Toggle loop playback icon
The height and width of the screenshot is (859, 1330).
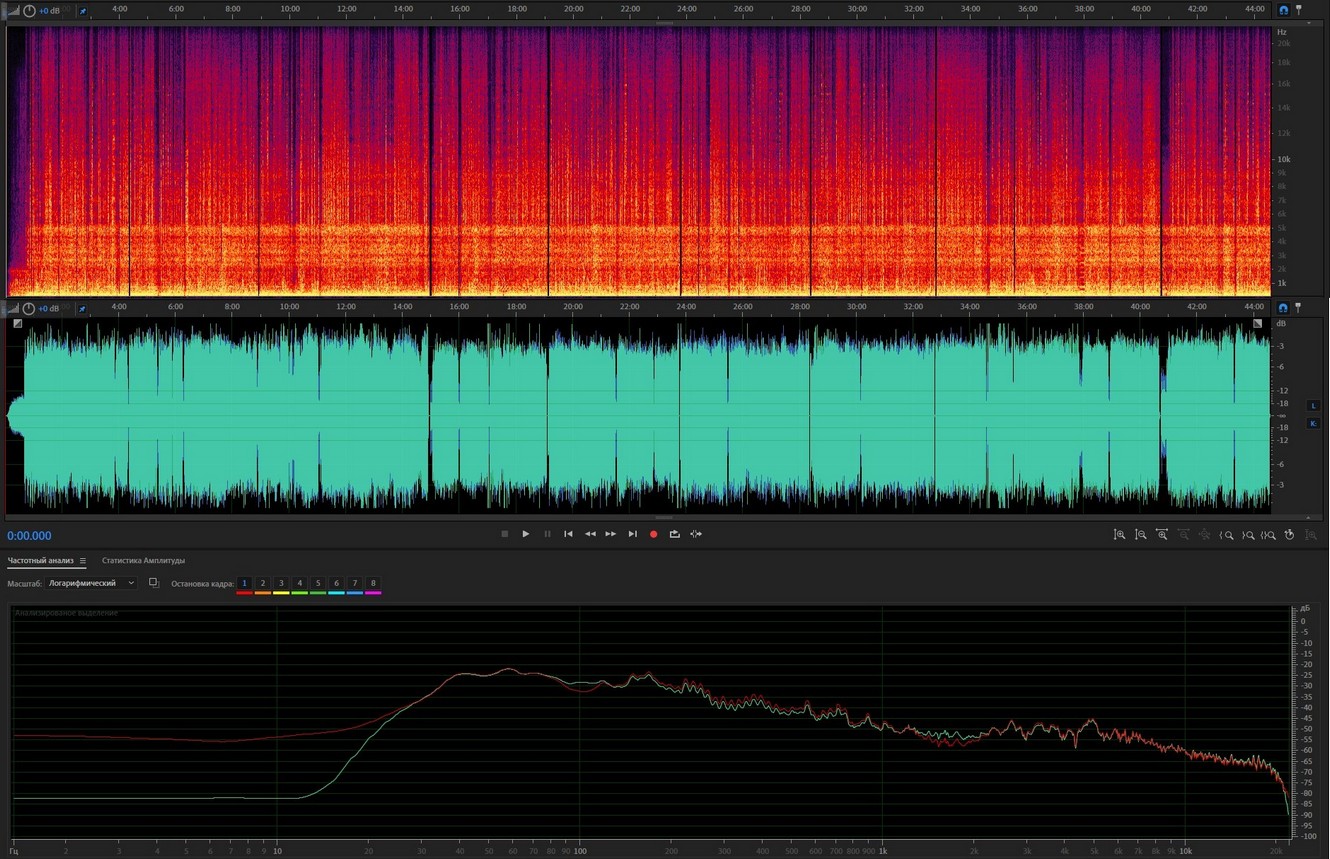point(674,534)
